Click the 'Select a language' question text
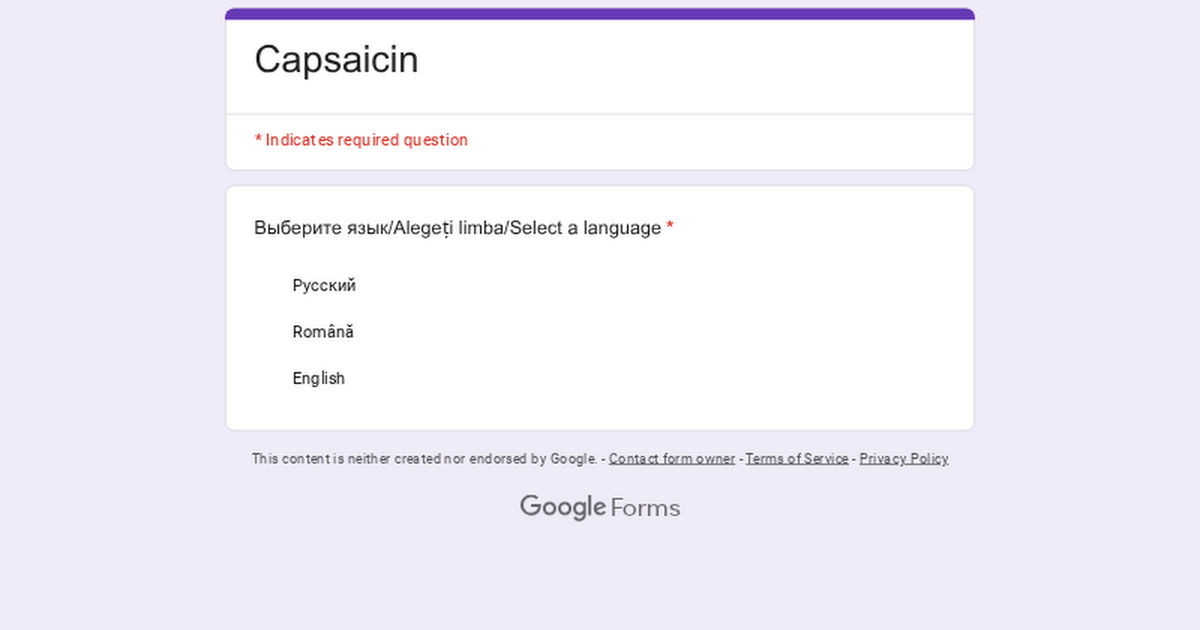The height and width of the screenshot is (630, 1200). pyautogui.click(x=585, y=228)
